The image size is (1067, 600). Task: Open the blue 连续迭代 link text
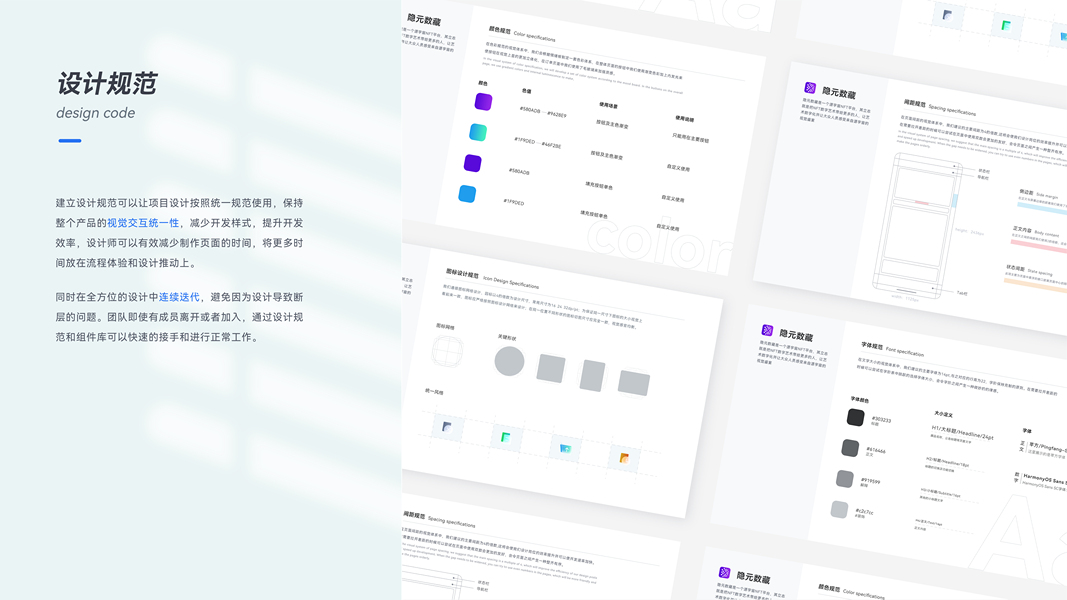tap(179, 297)
